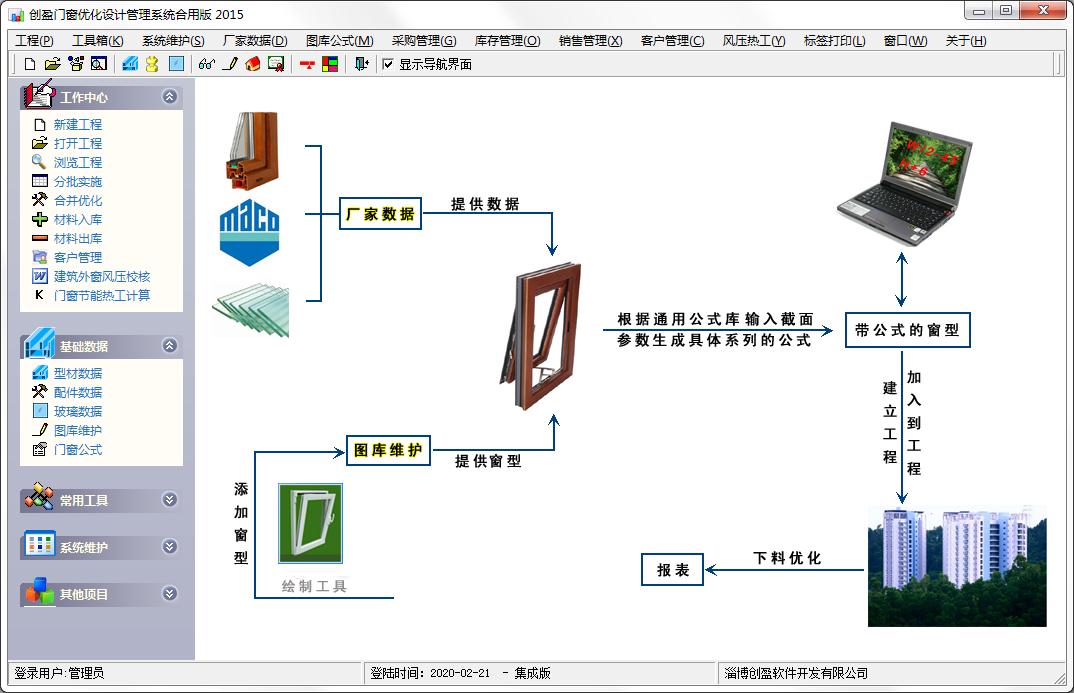This screenshot has height=693, width=1074.
Task: Open the 窗口(W) menu
Action: point(906,40)
